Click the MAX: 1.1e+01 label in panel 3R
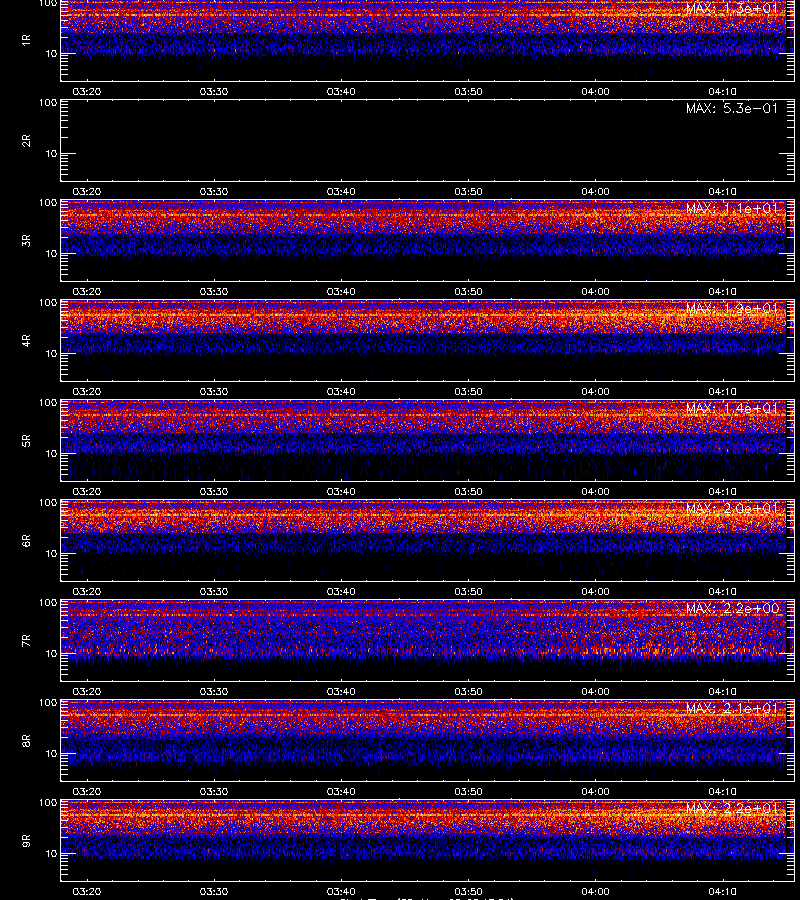The image size is (800, 900). pyautogui.click(x=732, y=208)
